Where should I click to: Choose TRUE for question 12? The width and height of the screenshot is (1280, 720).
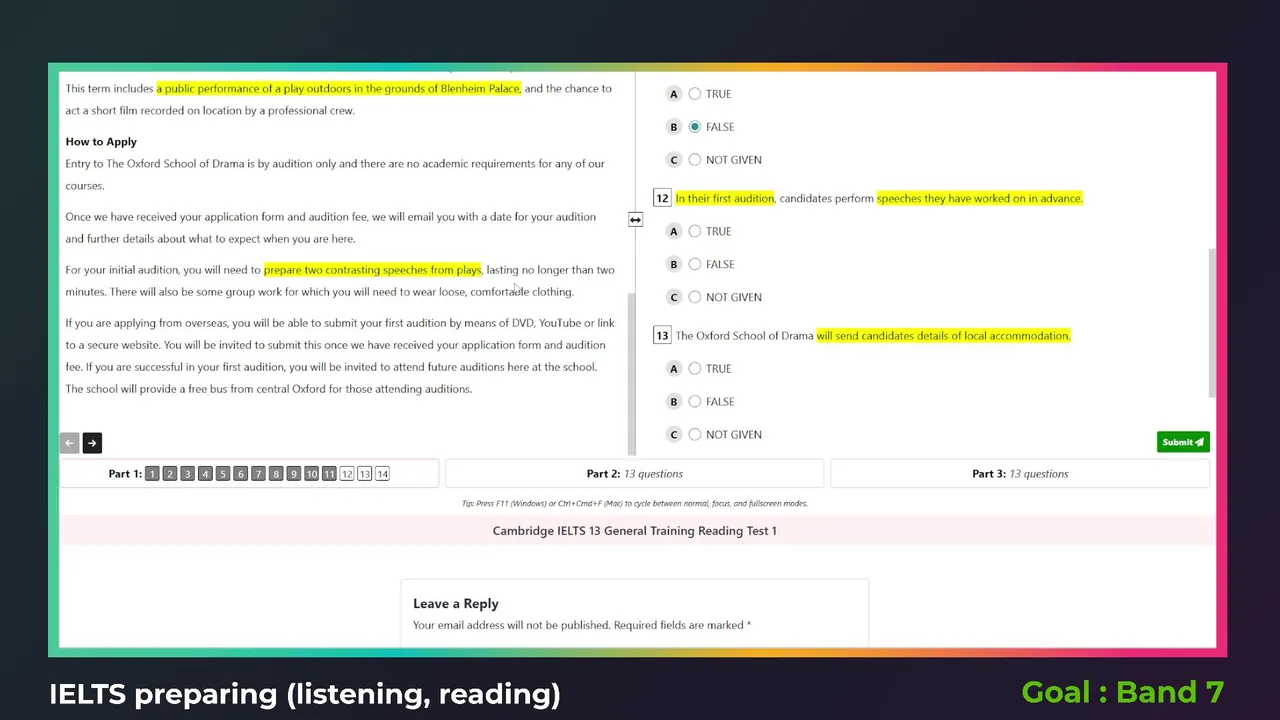click(x=695, y=231)
